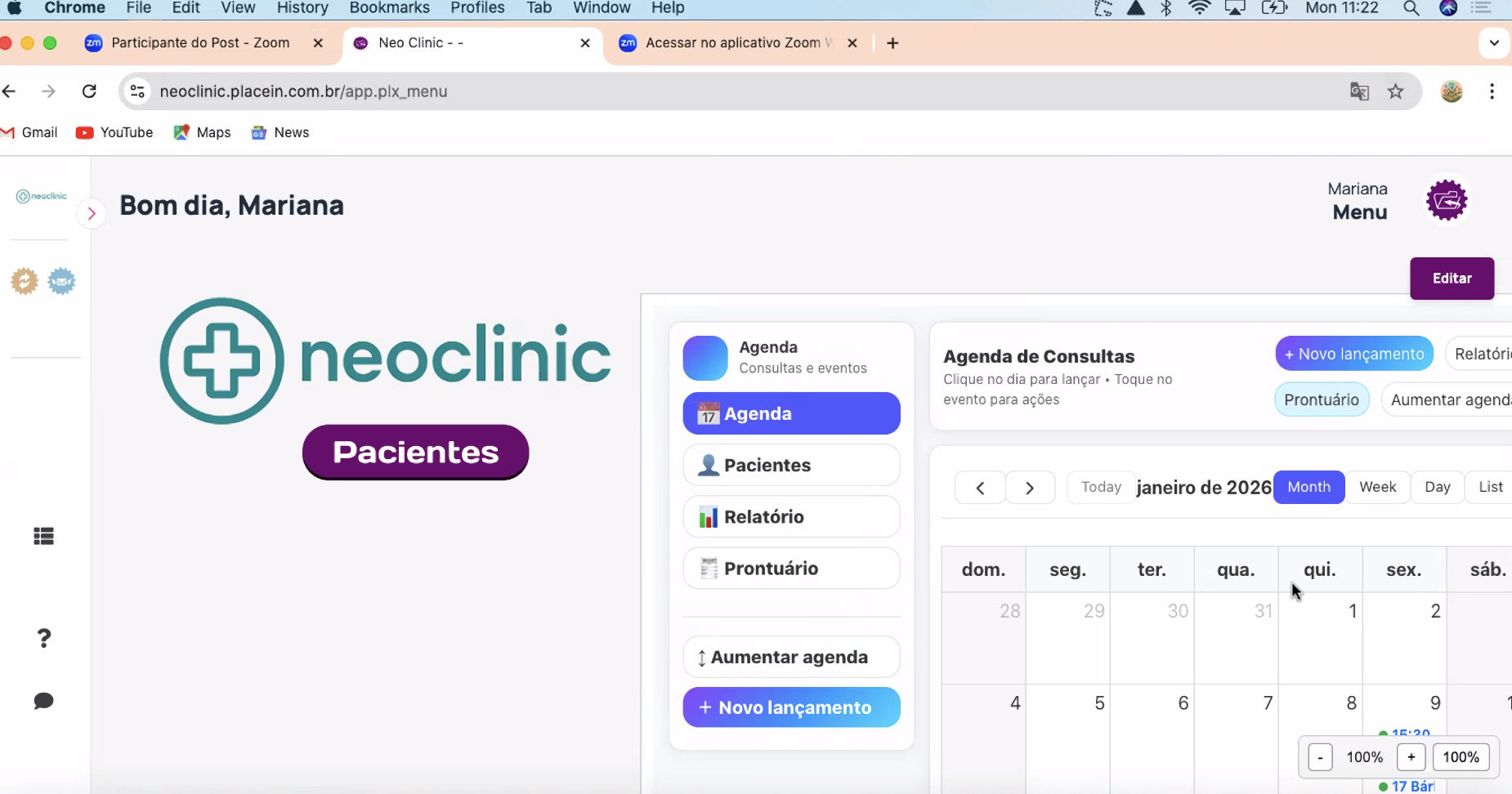Screen dimensions: 1512x794
Task: Expand the left sidebar with chevron arrow
Action: coord(92,214)
